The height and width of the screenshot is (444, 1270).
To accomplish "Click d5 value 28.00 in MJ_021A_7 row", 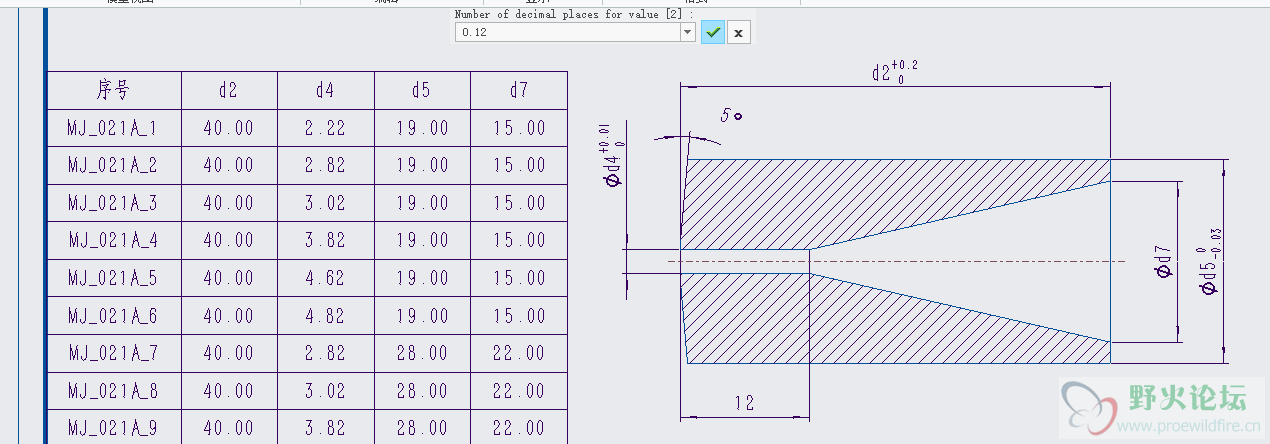I will pos(422,353).
